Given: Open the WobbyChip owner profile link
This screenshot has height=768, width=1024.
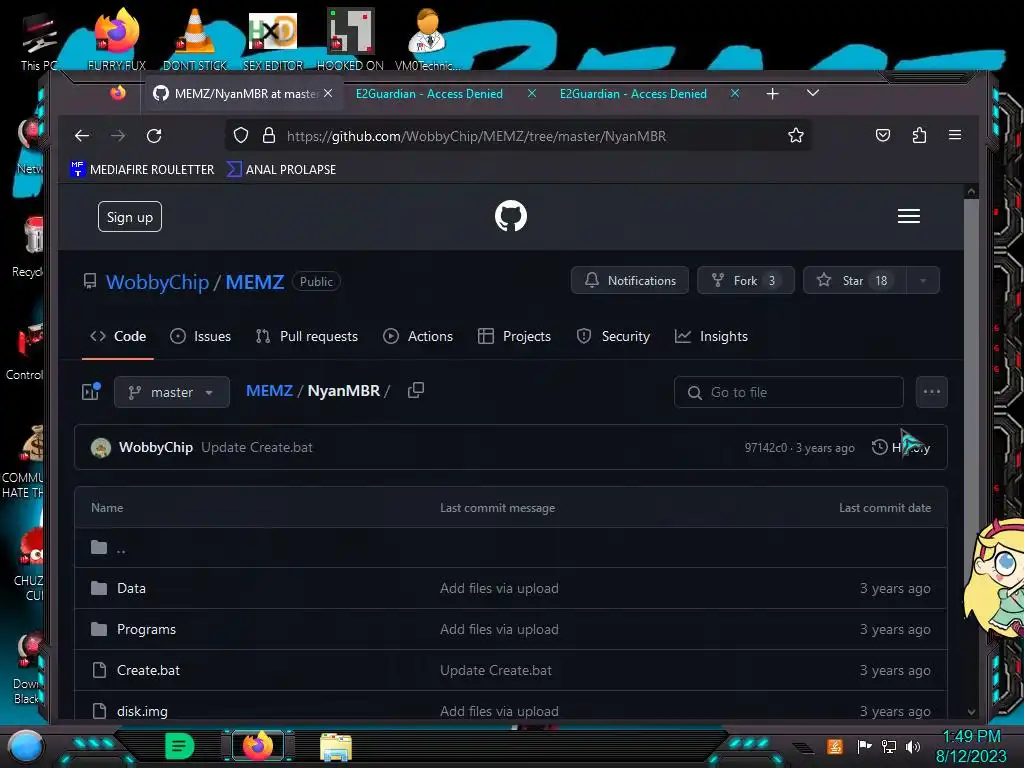Looking at the screenshot, I should [x=157, y=281].
